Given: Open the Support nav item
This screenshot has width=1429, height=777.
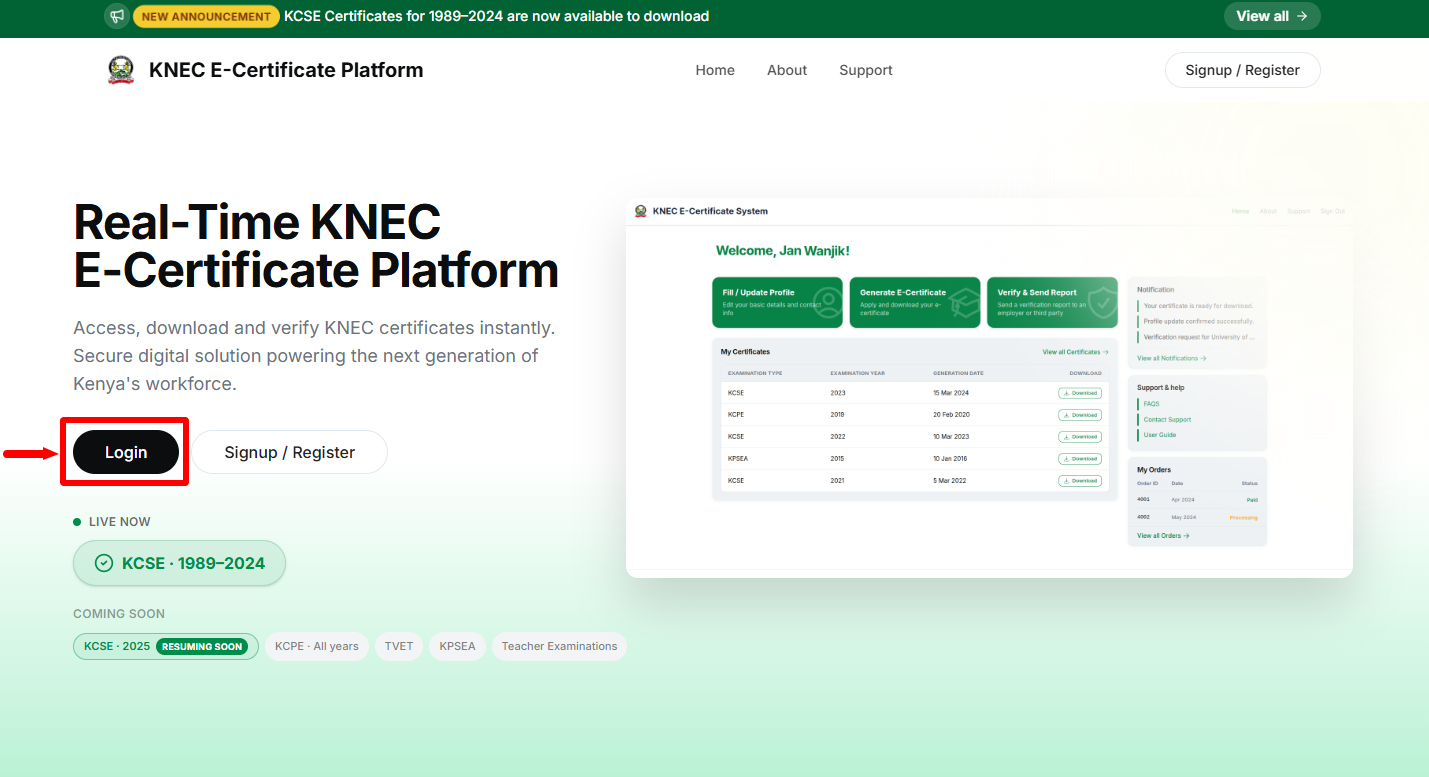Looking at the screenshot, I should pos(866,70).
